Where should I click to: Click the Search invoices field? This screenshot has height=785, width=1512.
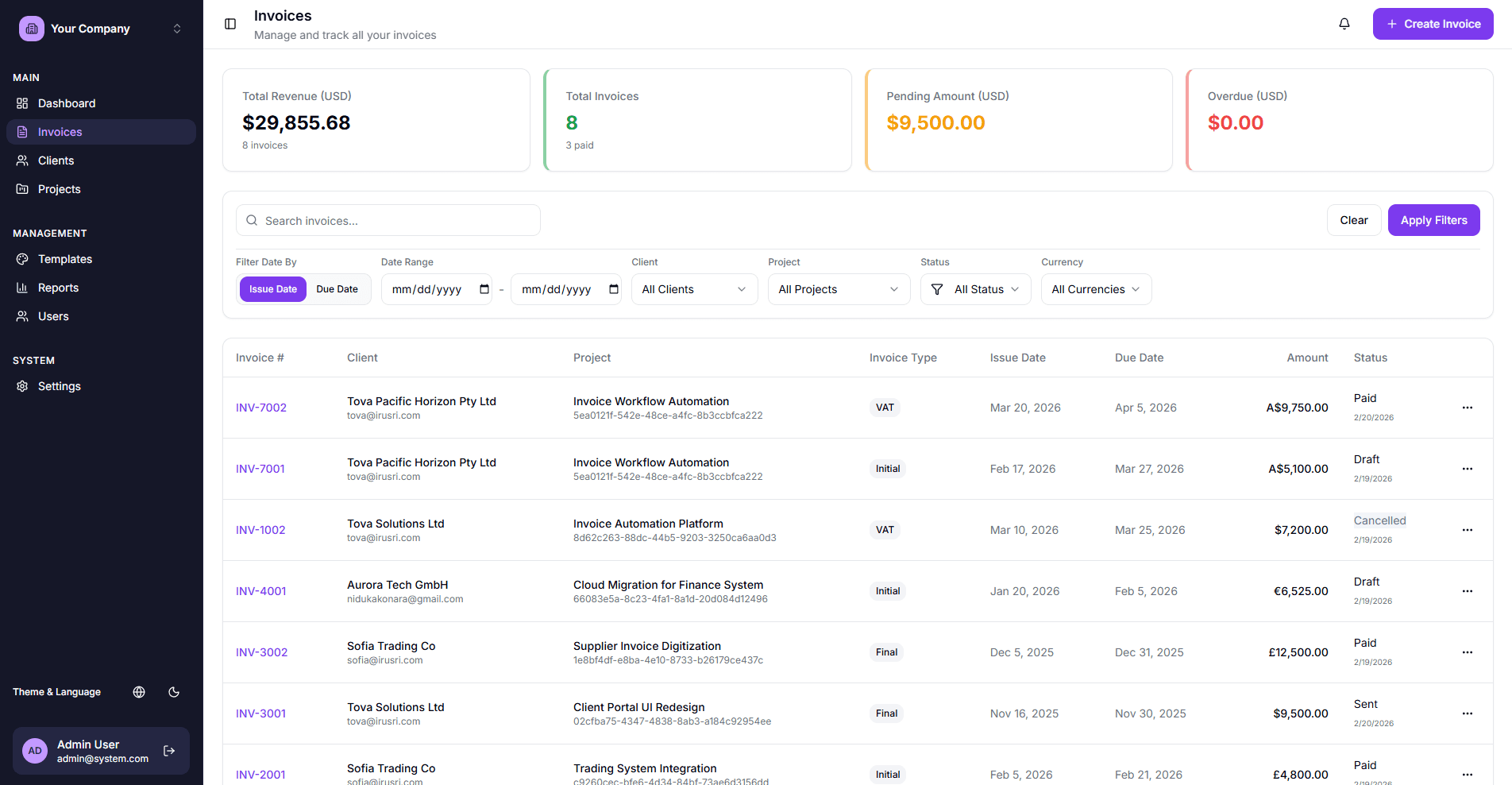tap(388, 220)
